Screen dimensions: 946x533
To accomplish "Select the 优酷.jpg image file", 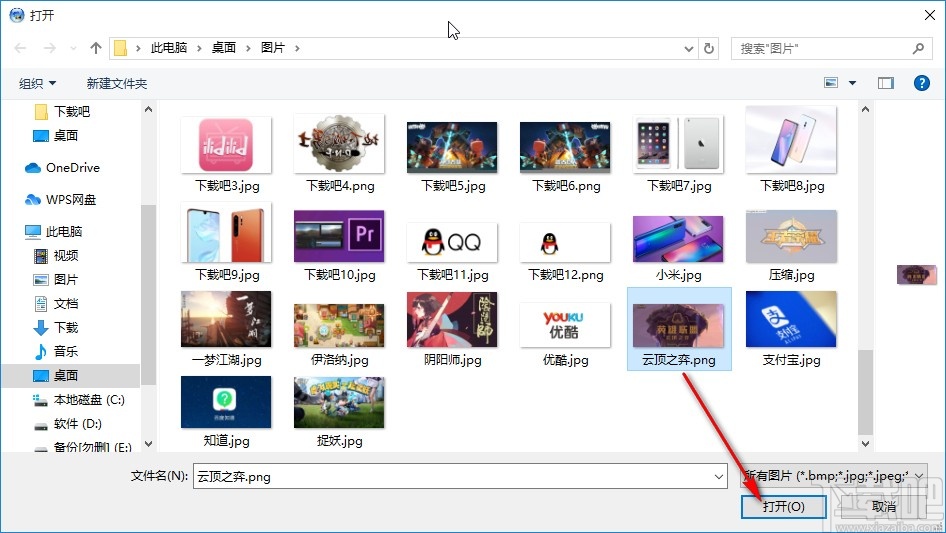I will (x=565, y=329).
